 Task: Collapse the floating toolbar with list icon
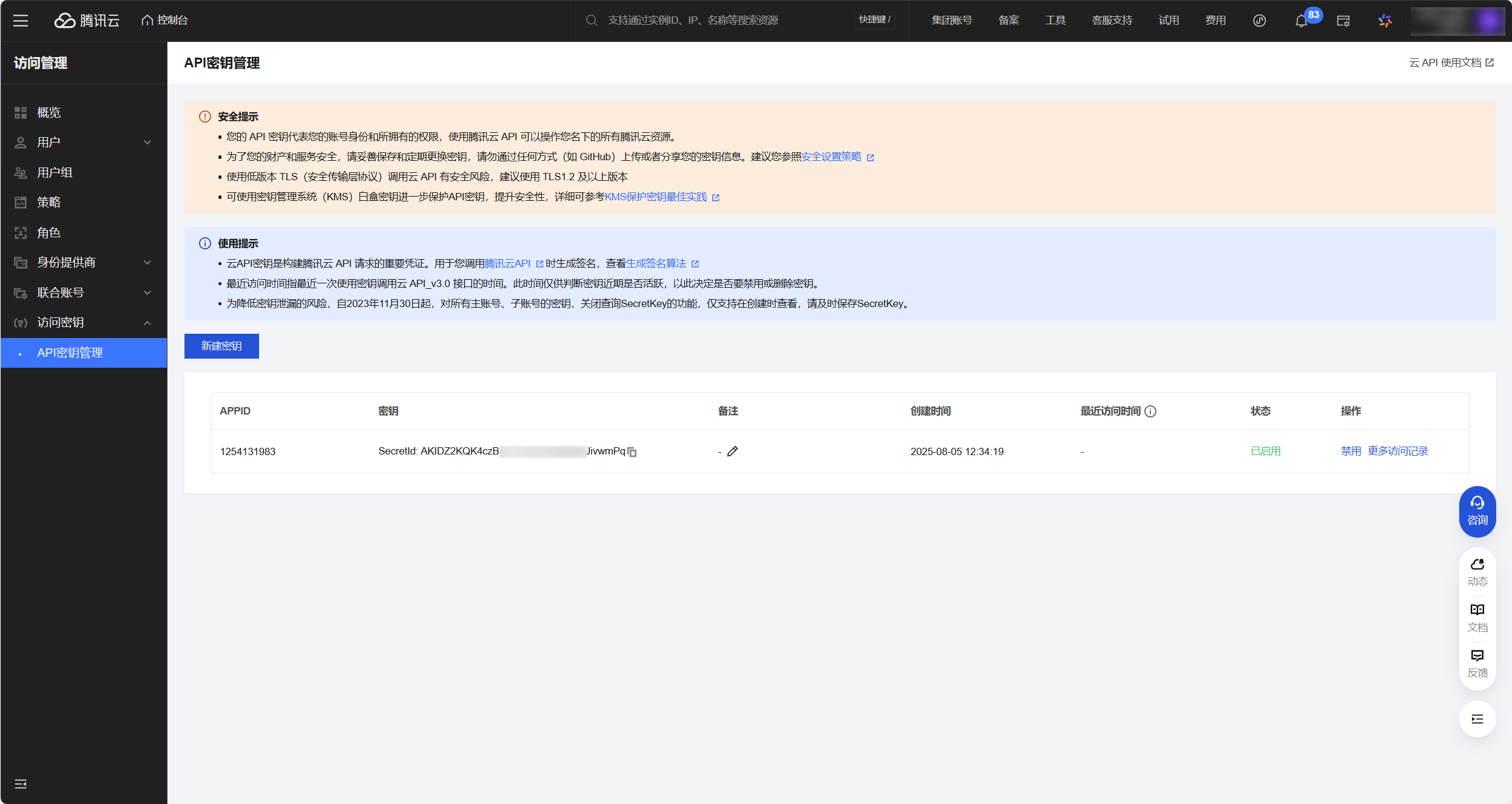tap(1477, 719)
